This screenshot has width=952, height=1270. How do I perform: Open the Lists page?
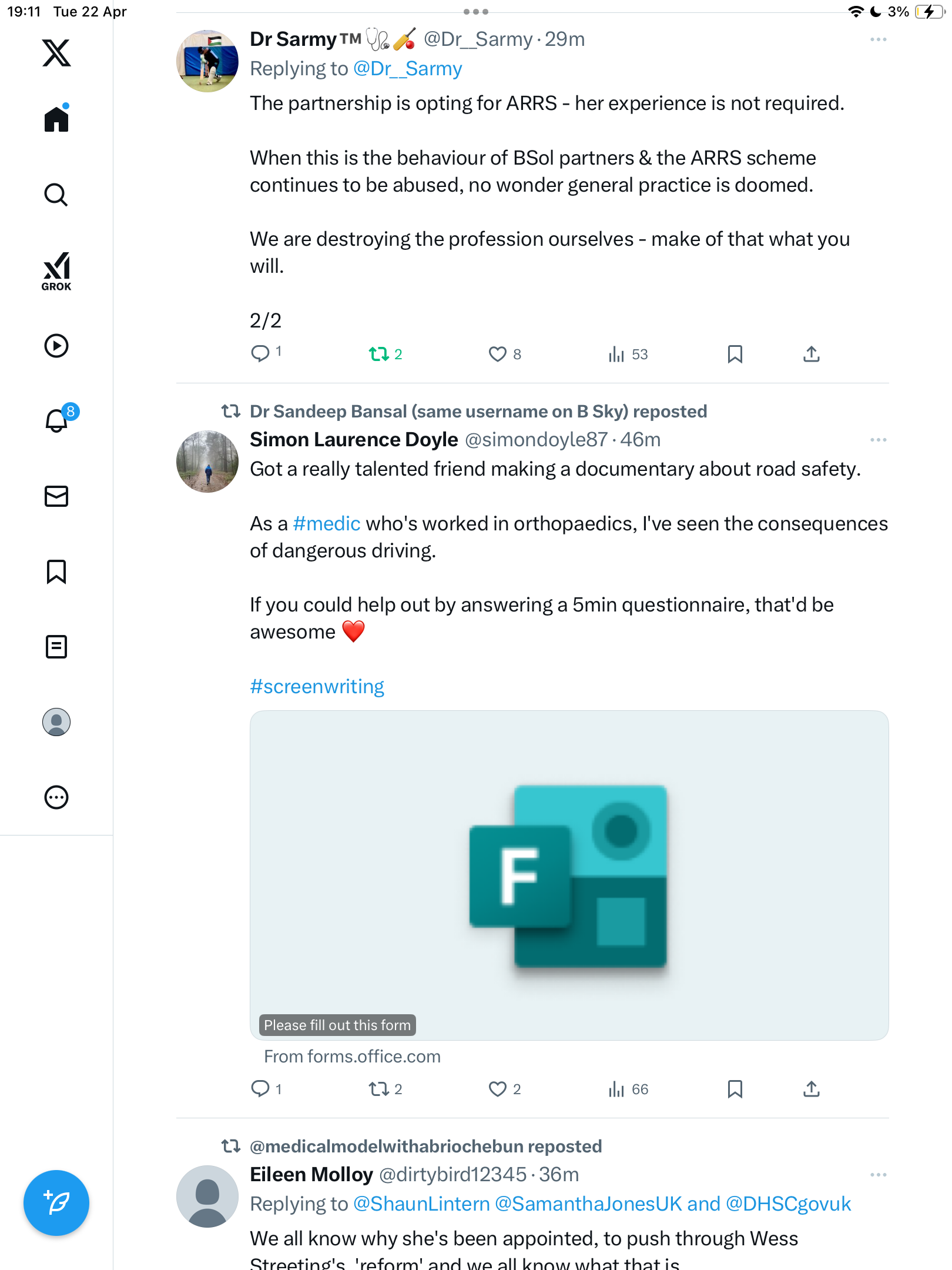56,647
